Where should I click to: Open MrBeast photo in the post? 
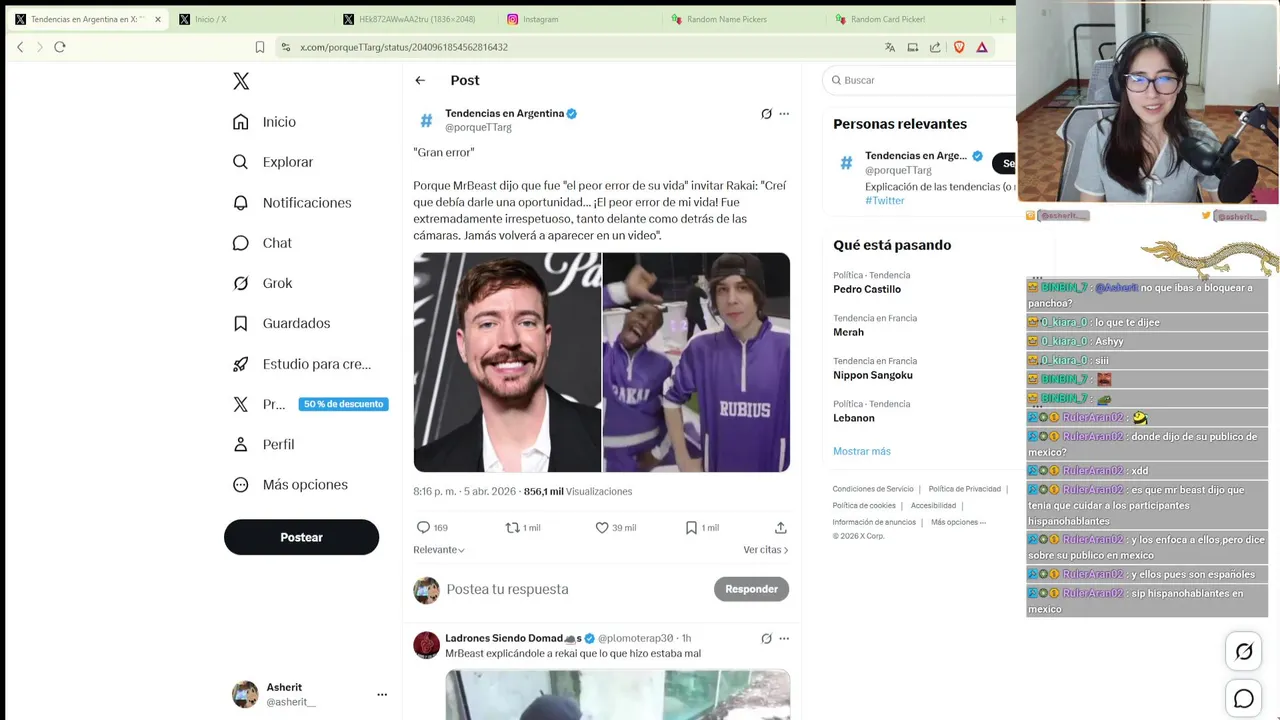coord(507,362)
